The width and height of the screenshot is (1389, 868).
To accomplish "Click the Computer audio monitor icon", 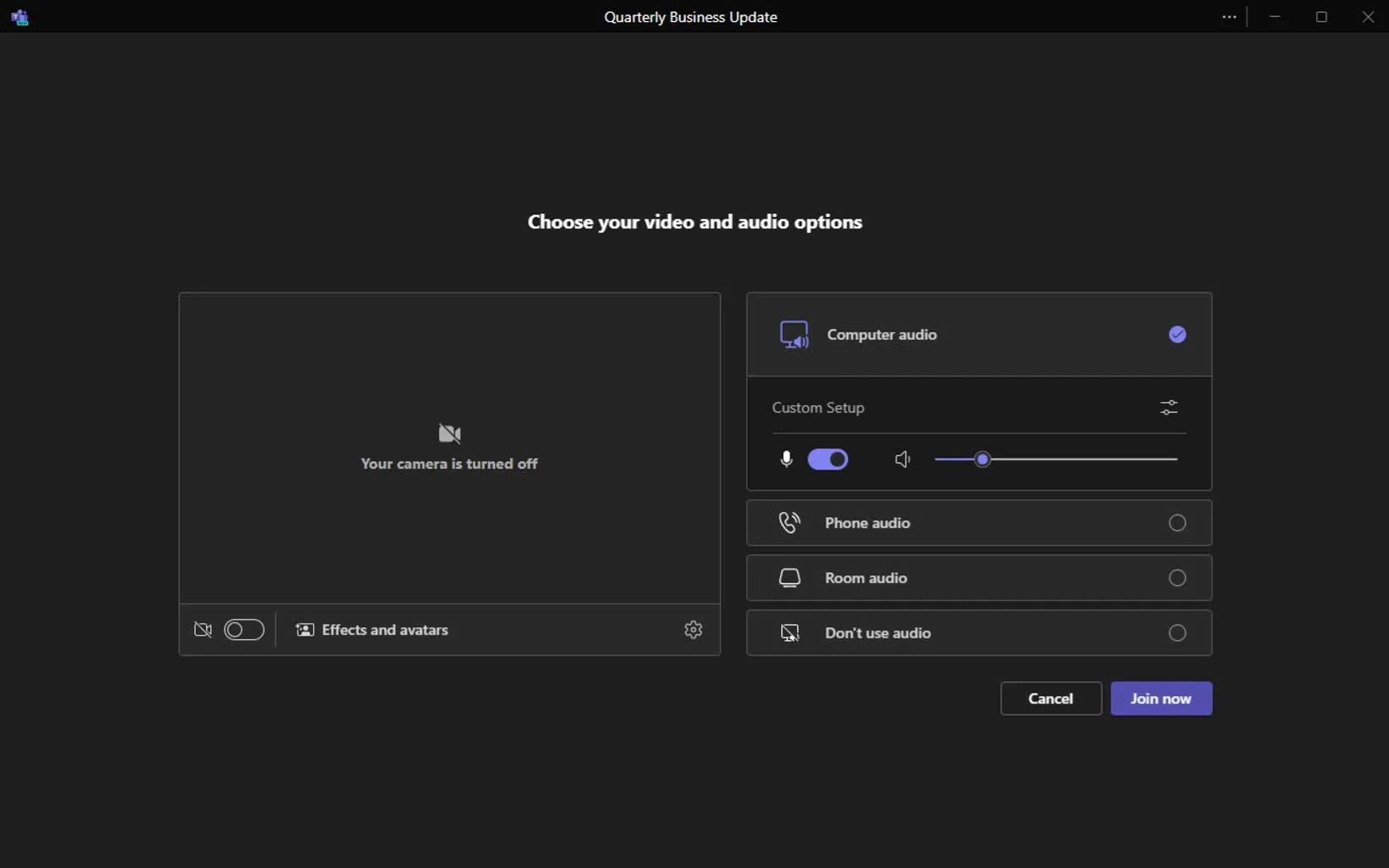I will (794, 335).
